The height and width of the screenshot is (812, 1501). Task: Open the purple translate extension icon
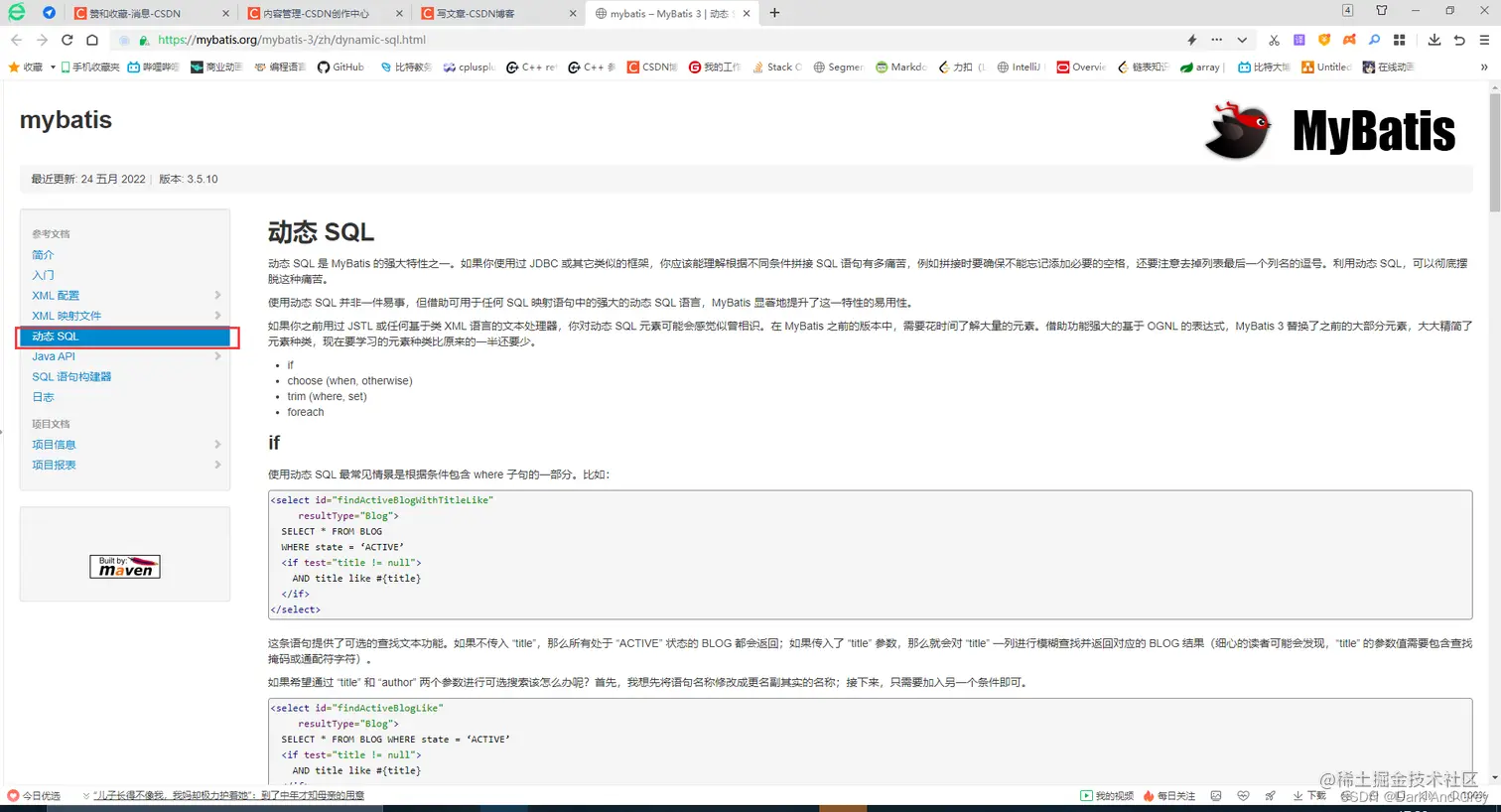[x=1299, y=40]
